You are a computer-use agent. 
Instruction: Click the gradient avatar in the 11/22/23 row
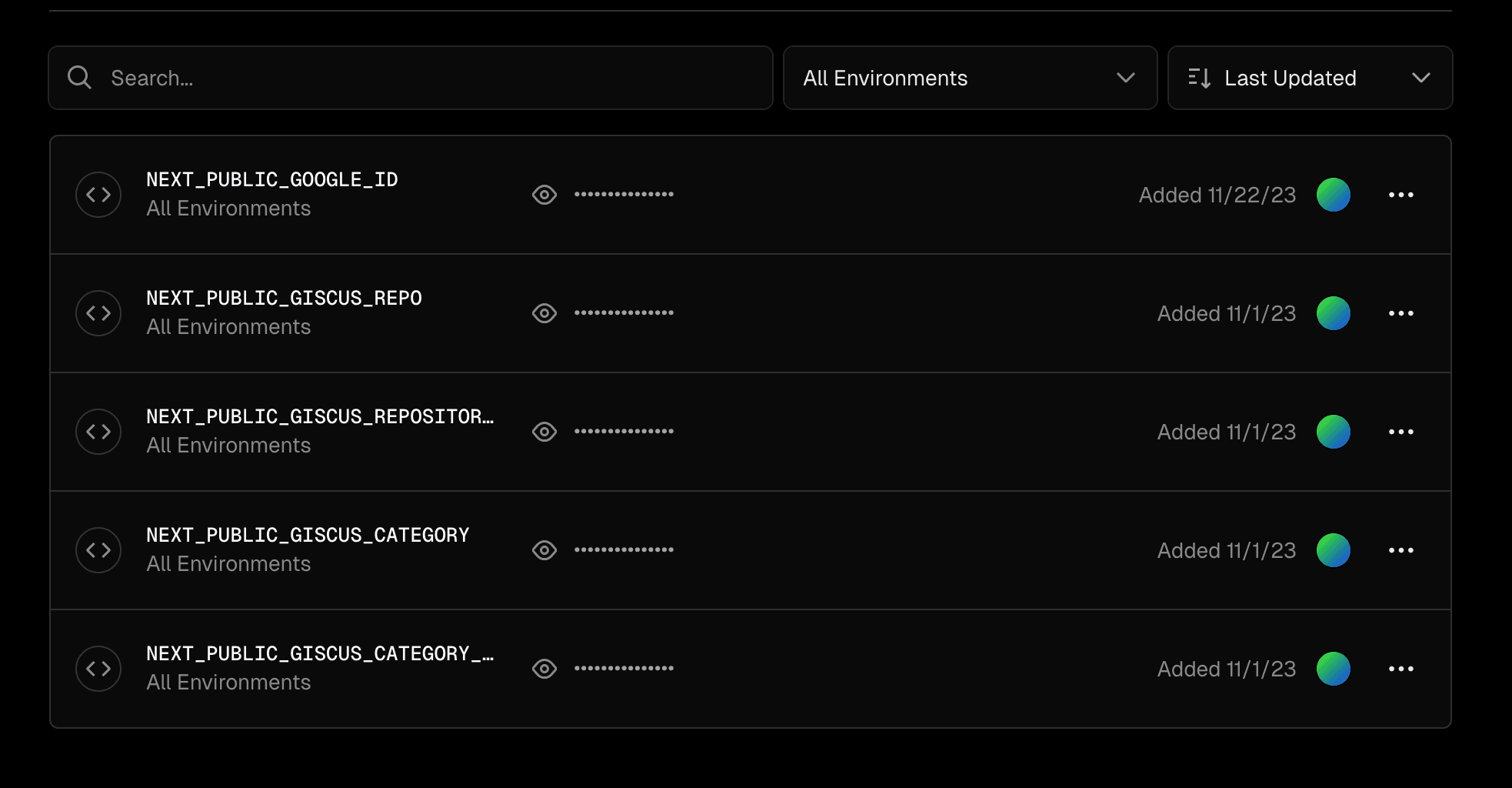(1334, 195)
